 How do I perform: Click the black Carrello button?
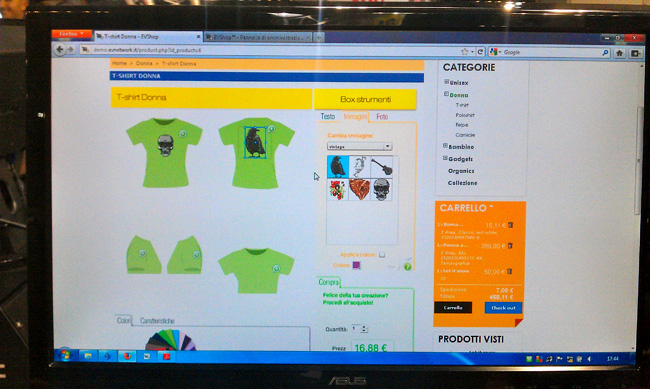453,308
